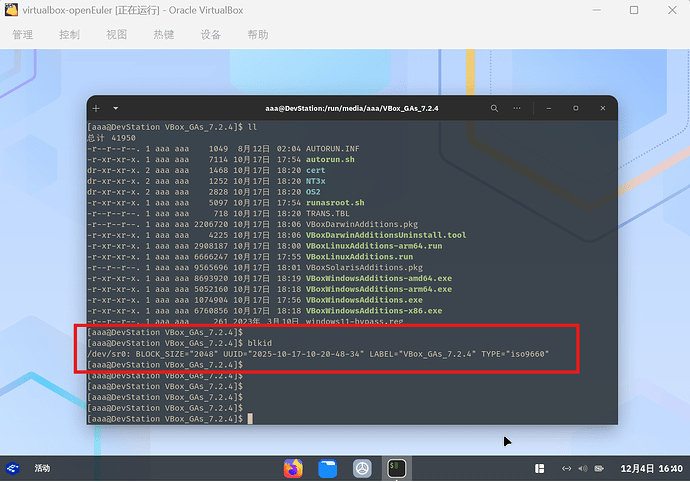Open the 热键 menu

pyautogui.click(x=164, y=35)
